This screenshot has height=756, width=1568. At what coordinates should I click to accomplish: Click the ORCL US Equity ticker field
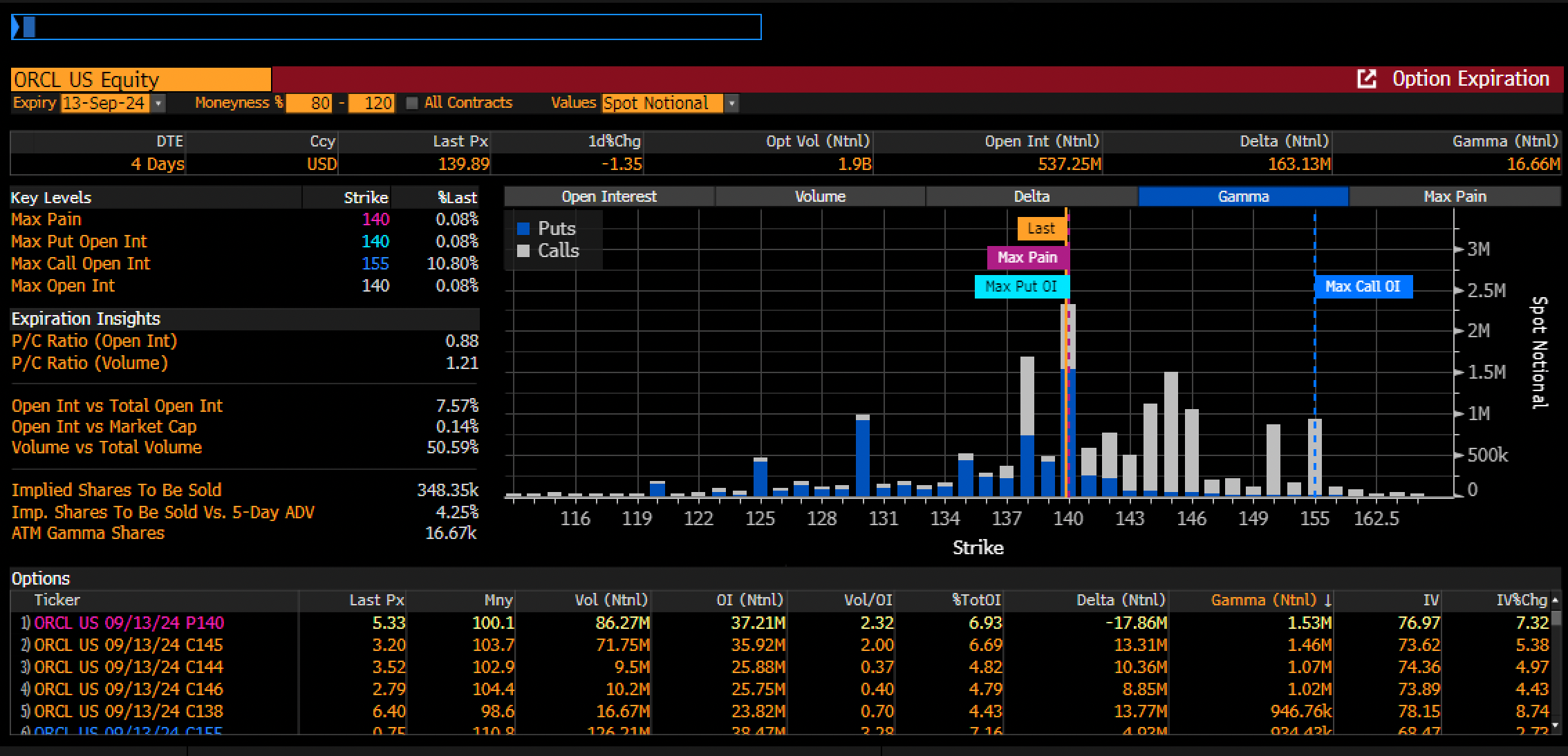coord(141,79)
